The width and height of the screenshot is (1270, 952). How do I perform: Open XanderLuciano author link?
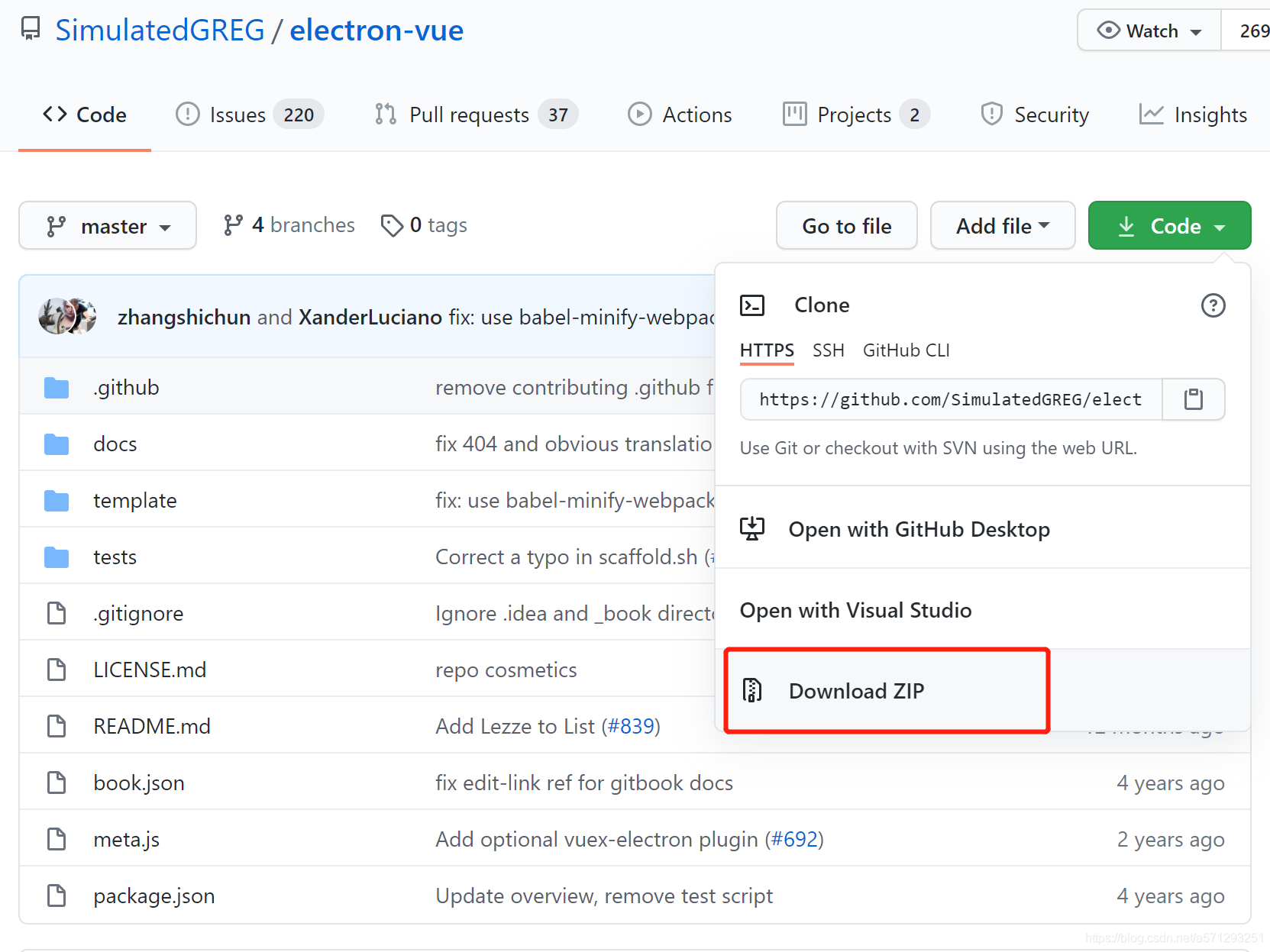(x=370, y=317)
